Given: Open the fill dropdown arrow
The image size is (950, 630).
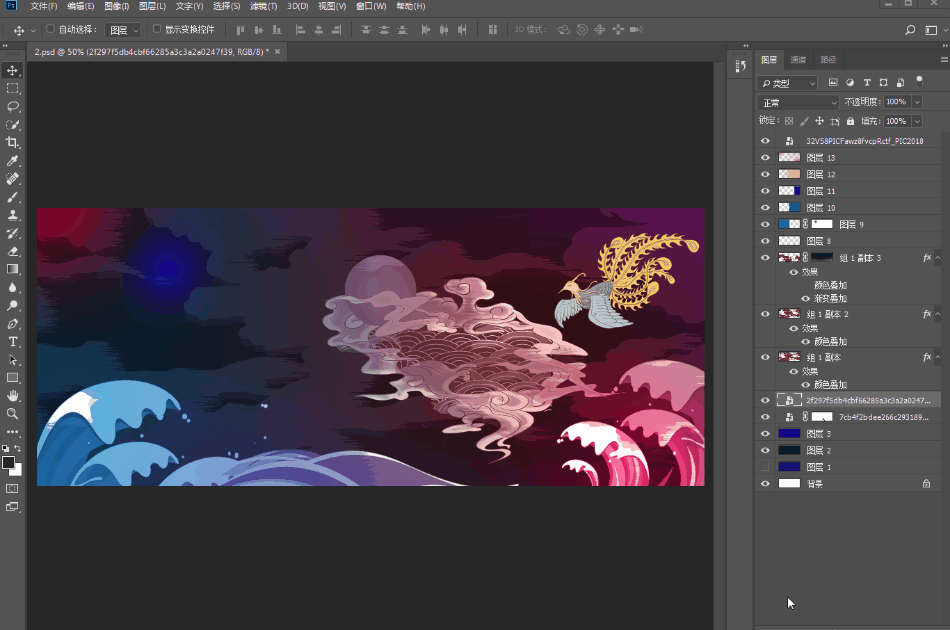Looking at the screenshot, I should point(917,121).
